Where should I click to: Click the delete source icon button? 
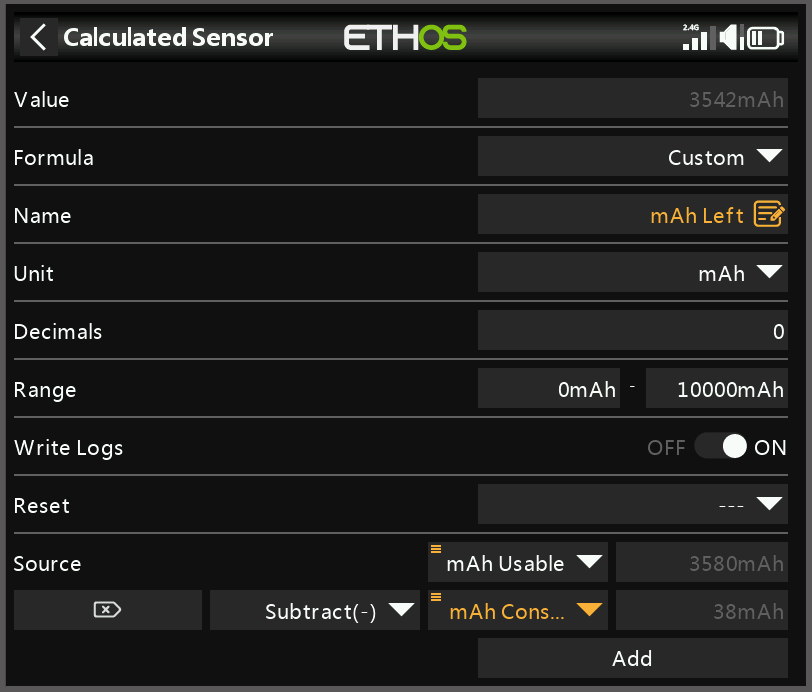[107, 609]
